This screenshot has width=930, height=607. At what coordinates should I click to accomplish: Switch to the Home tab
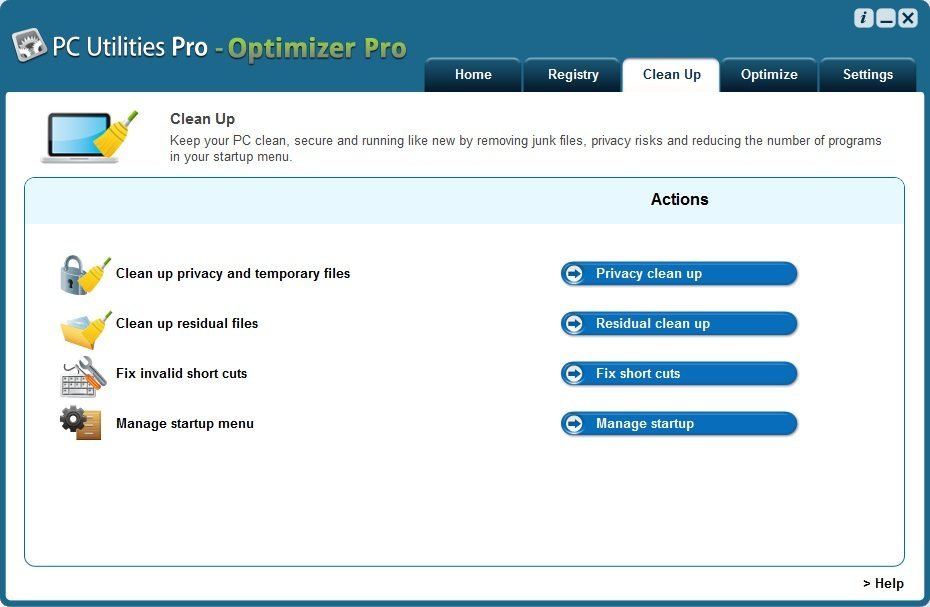[x=472, y=74]
